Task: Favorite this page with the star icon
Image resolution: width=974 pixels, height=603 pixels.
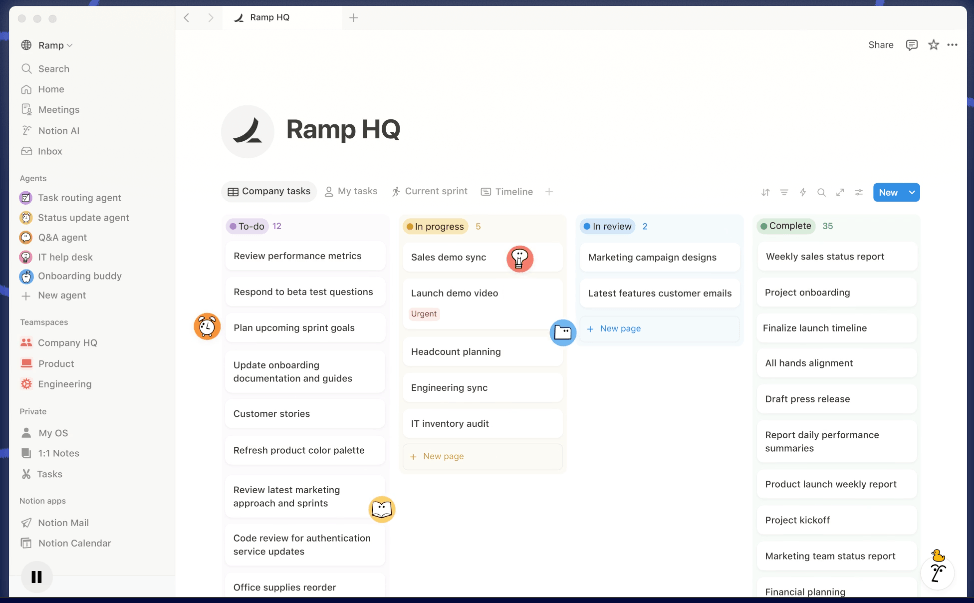Action: pos(933,45)
